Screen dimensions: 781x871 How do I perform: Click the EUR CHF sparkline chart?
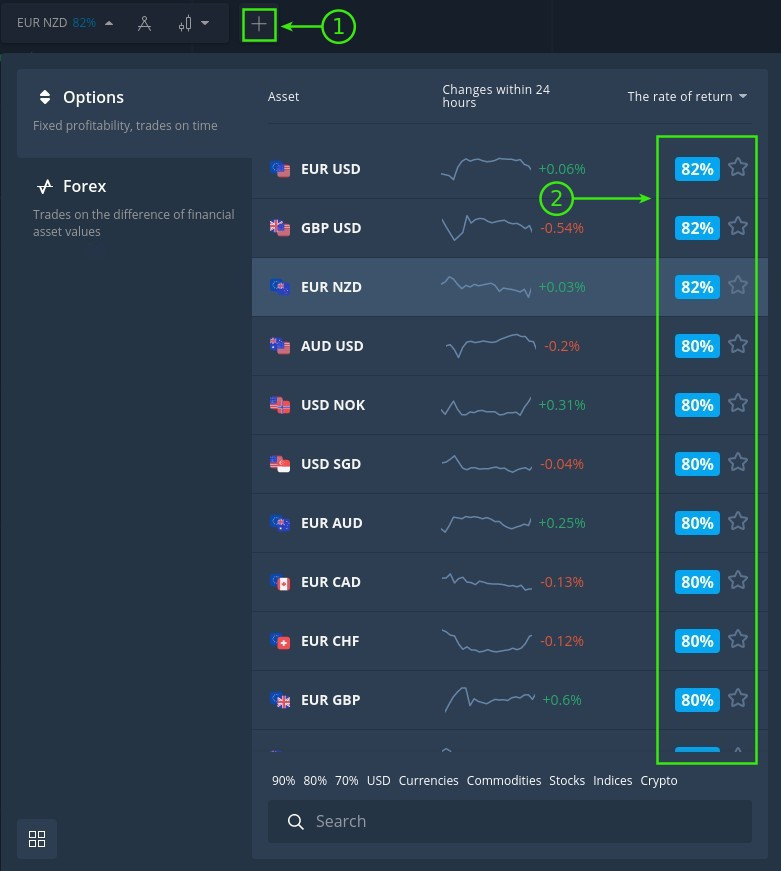coord(487,640)
